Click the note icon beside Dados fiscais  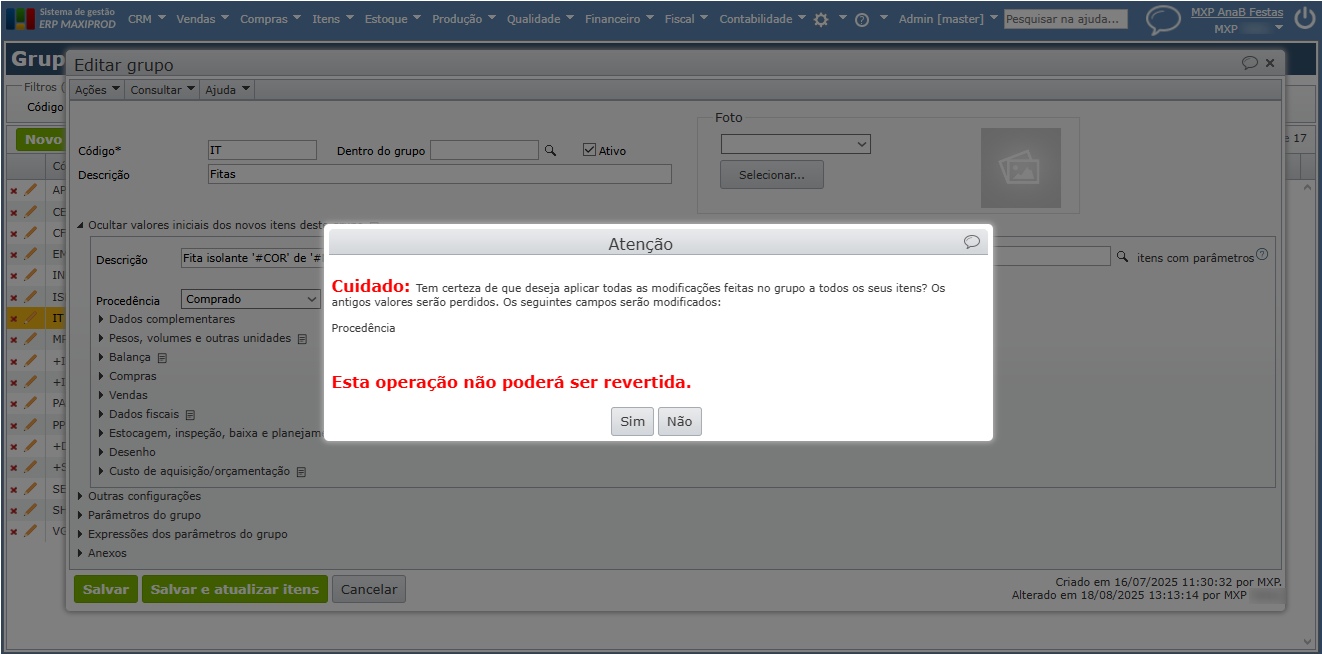coord(190,415)
